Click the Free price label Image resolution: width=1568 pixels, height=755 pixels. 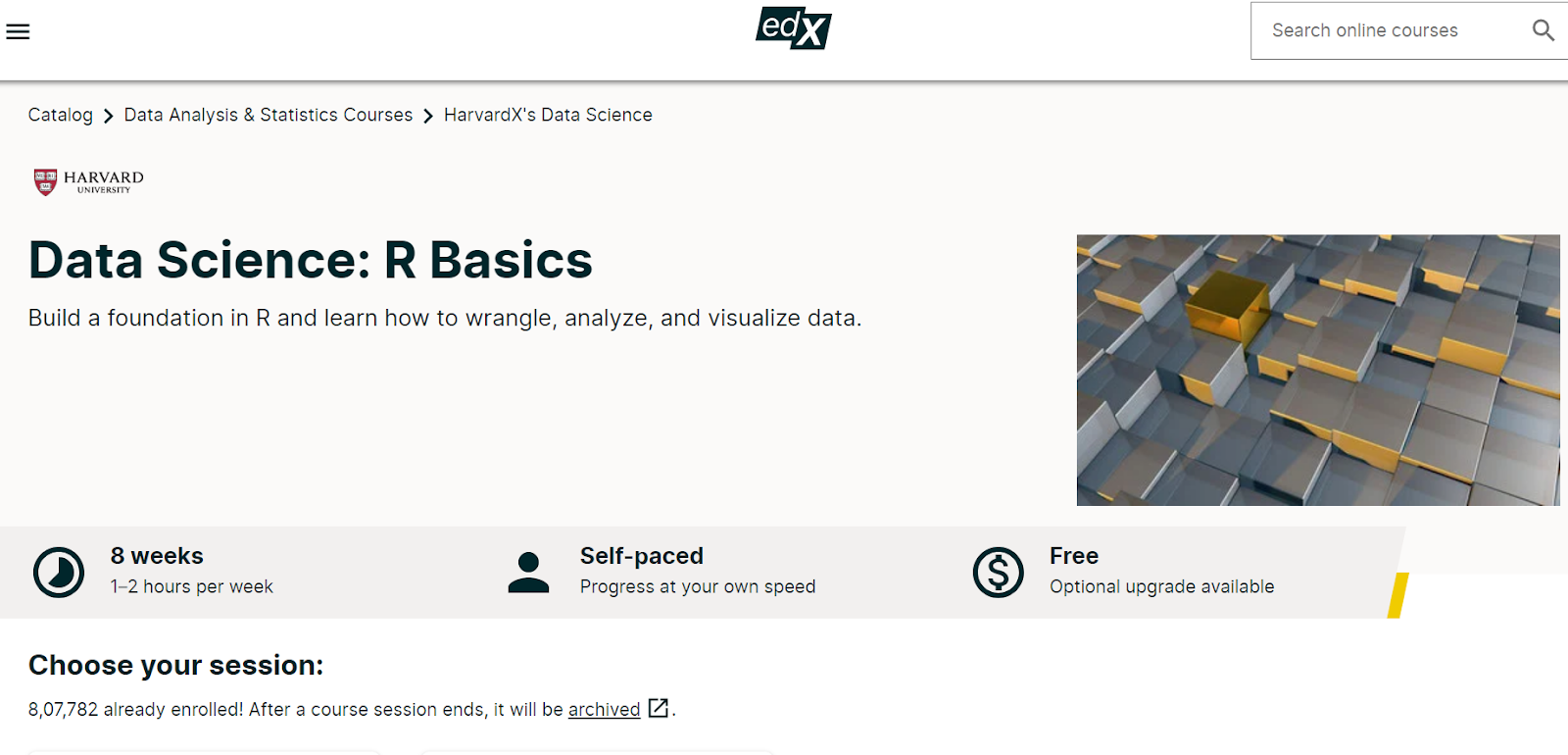1073,556
